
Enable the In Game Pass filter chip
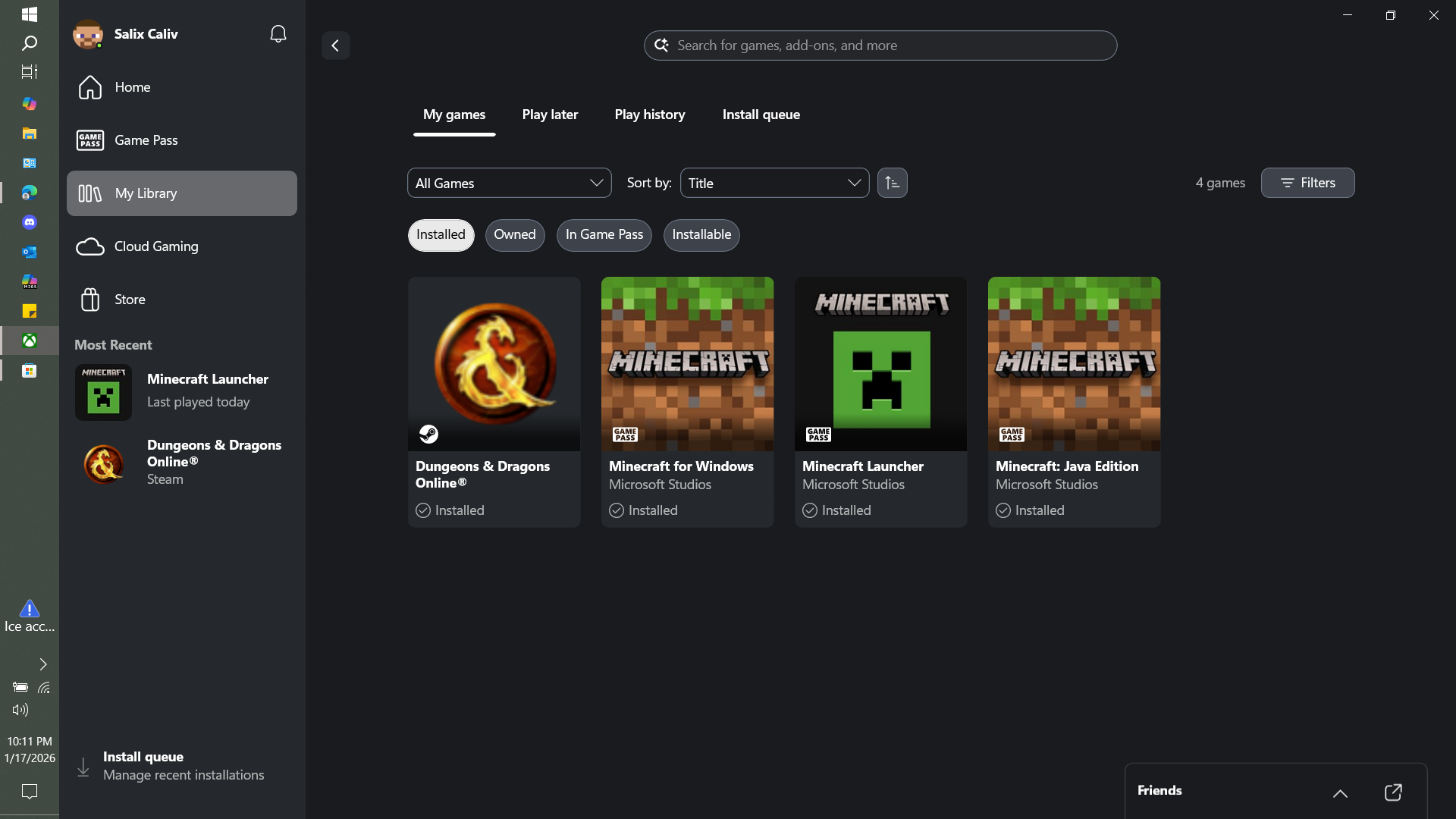point(604,235)
